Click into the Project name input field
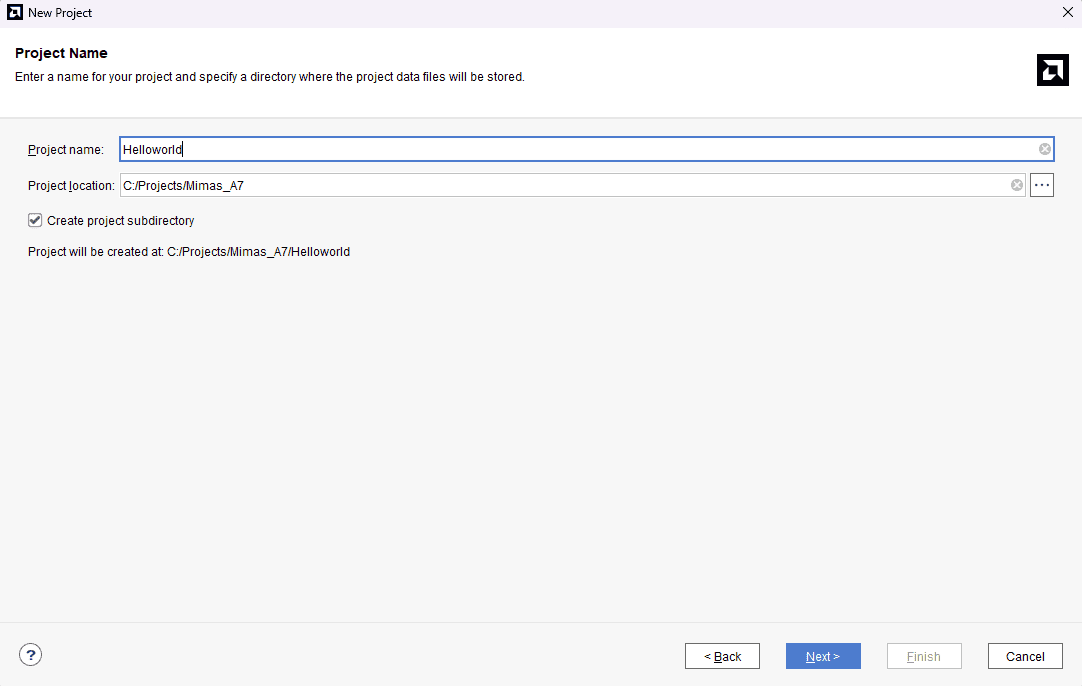The height and width of the screenshot is (686, 1082). click(x=580, y=149)
